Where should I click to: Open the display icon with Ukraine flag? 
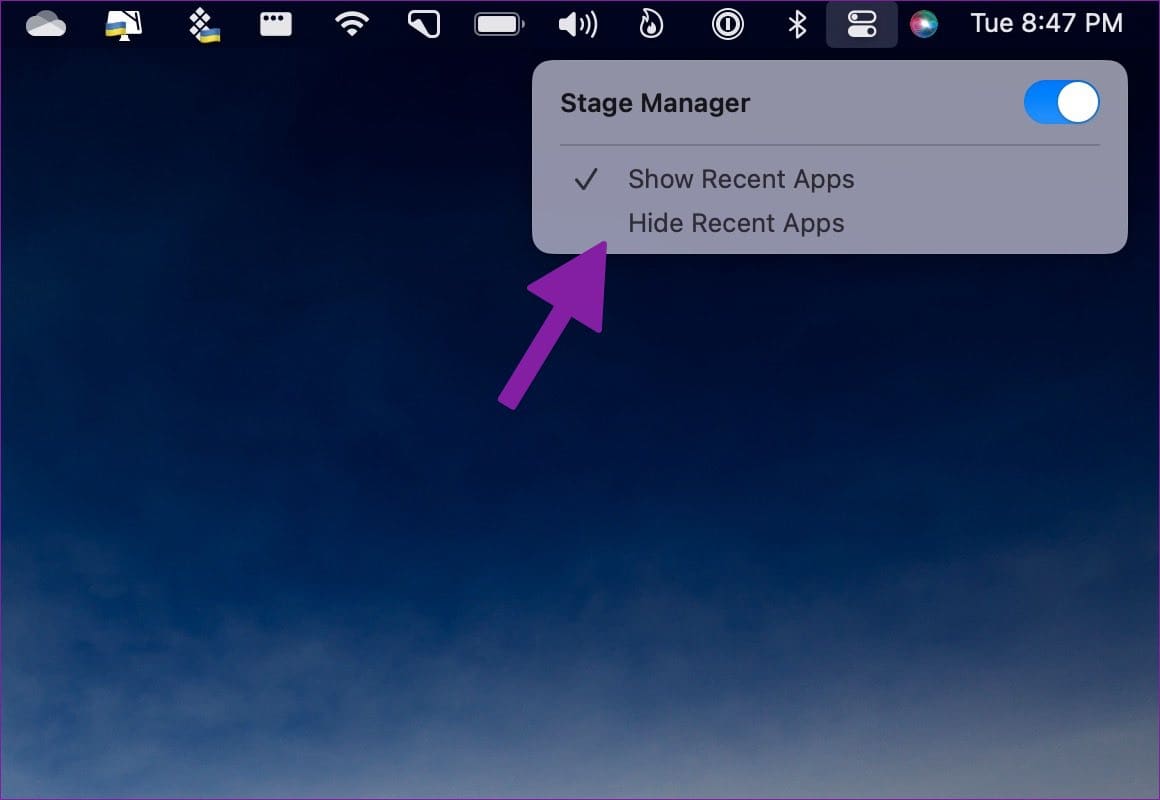click(123, 24)
